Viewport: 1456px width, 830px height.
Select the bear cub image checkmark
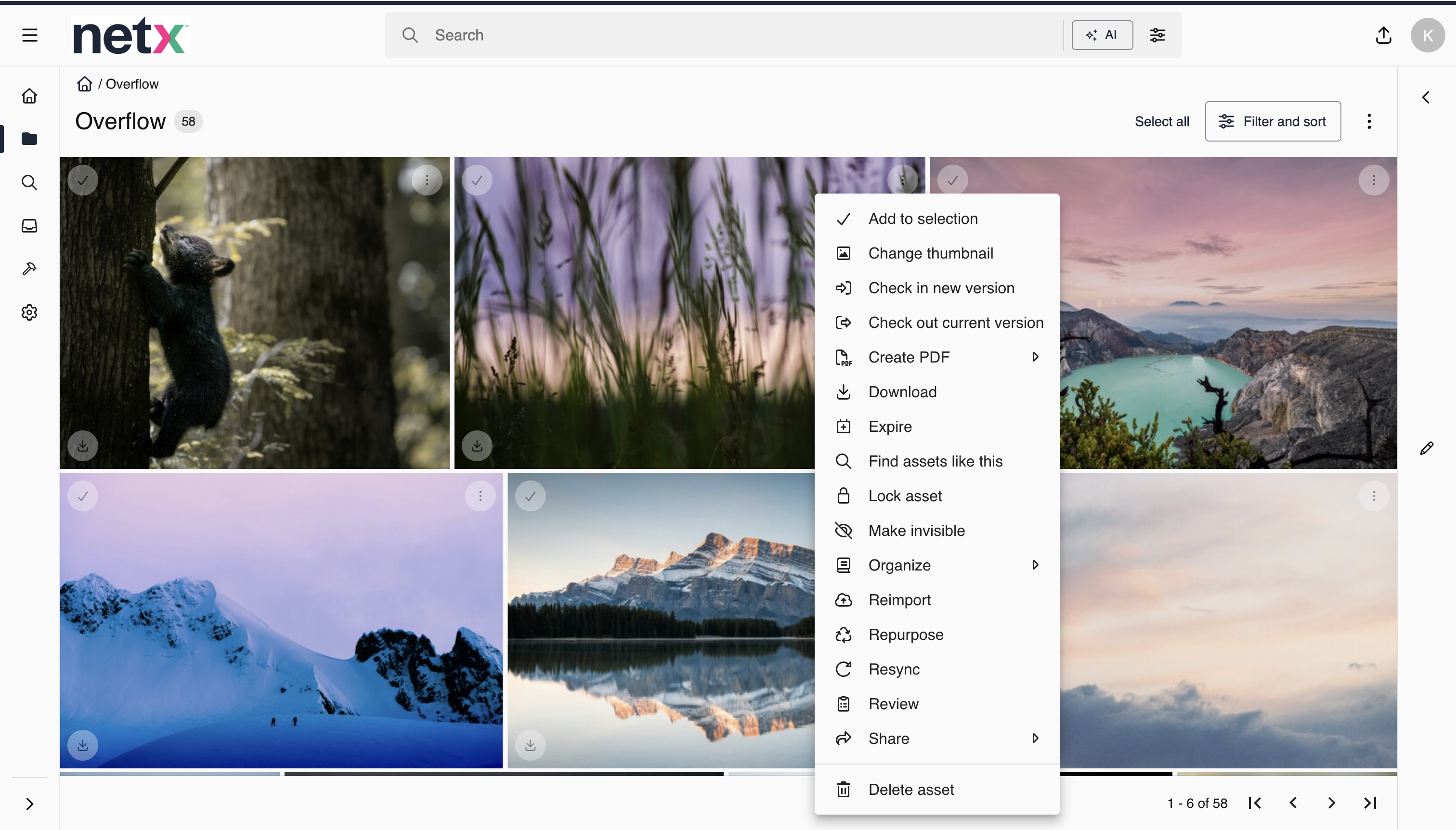pyautogui.click(x=83, y=180)
